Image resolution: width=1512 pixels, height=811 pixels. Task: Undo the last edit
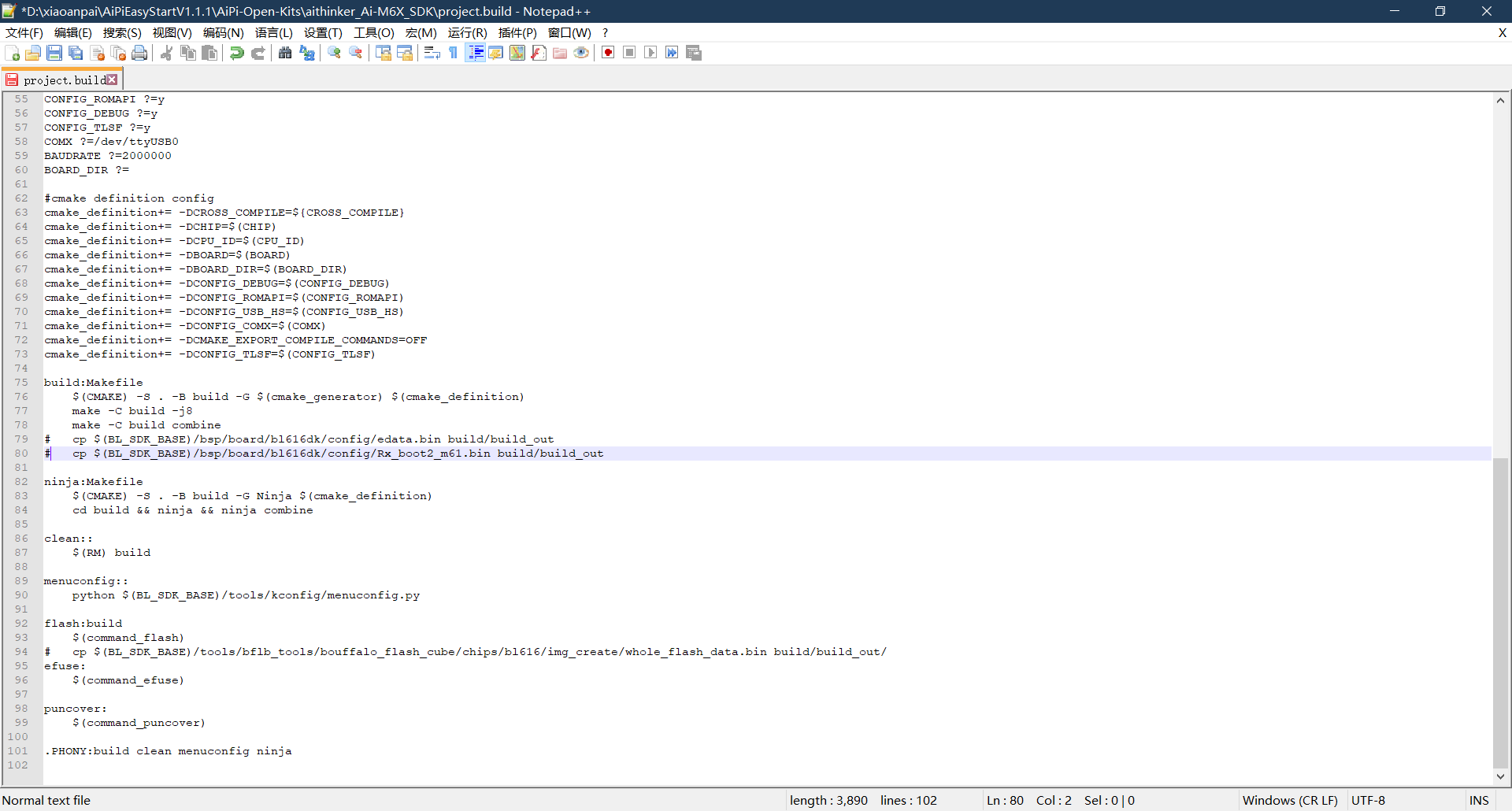pos(236,53)
